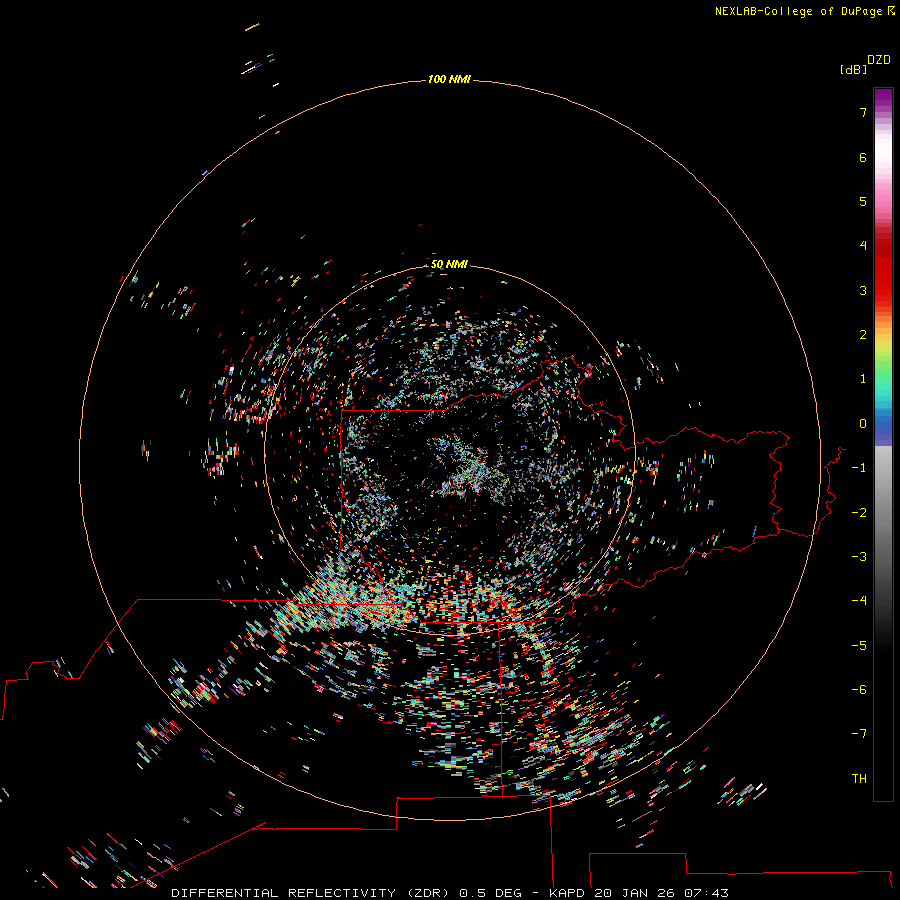Click the 1 dB value on the legend
Viewport: 900px width, 900px height.
click(863, 379)
